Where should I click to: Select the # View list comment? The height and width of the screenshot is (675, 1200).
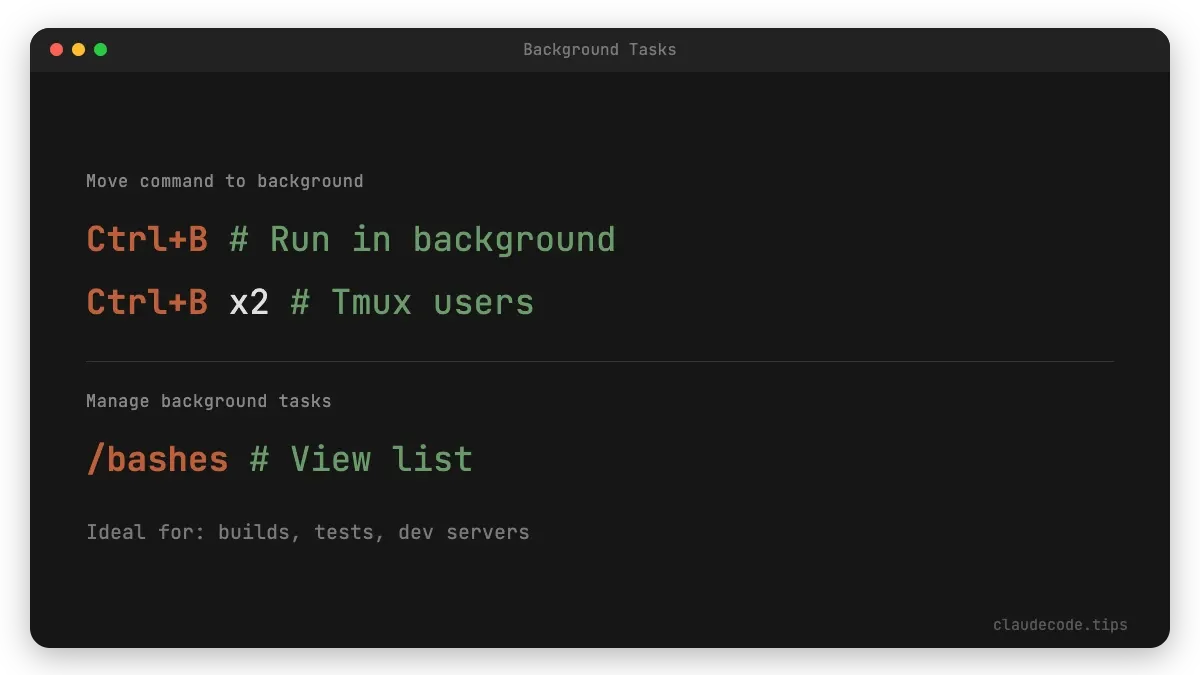coord(360,458)
